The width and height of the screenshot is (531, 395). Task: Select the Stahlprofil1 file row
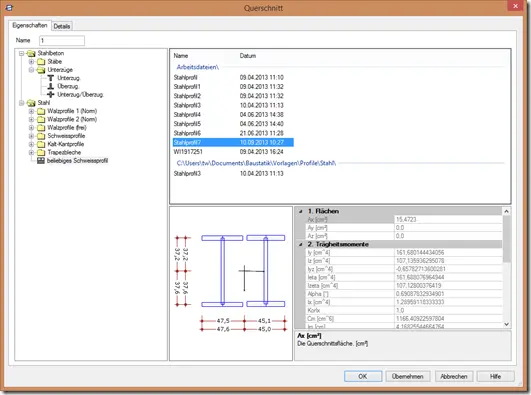pos(233,87)
